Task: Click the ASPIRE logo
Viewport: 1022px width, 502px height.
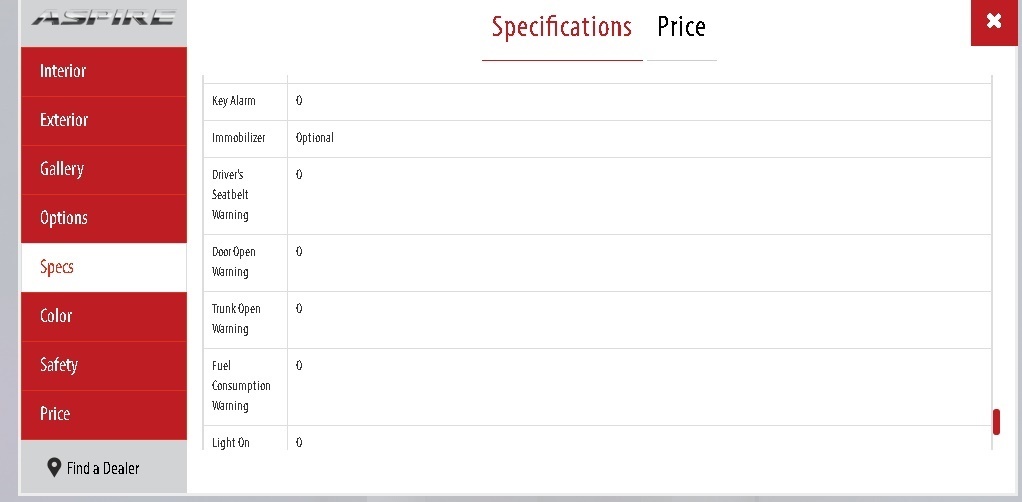Action: click(104, 18)
